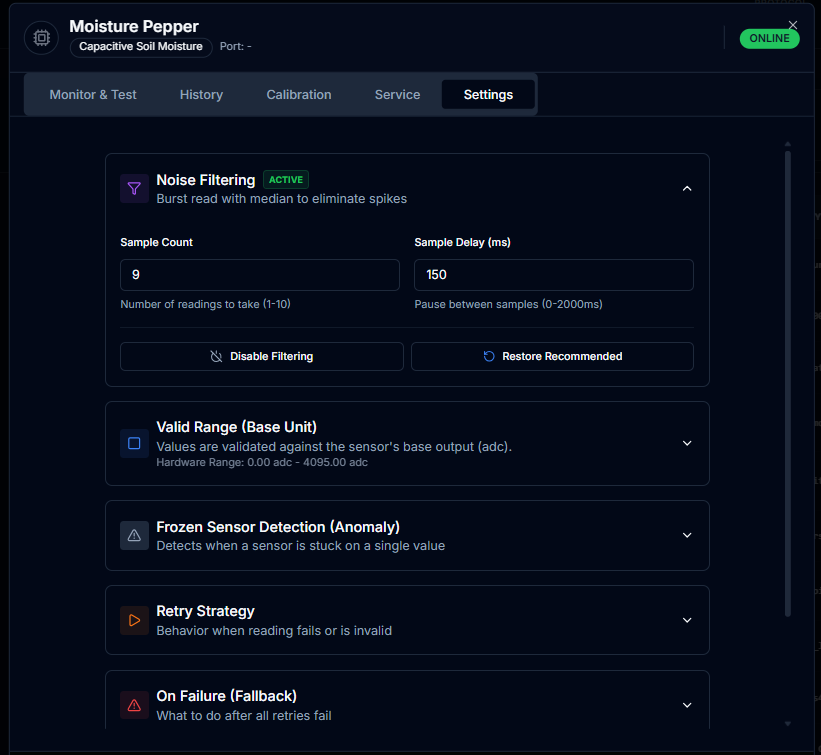821x755 pixels.
Task: Expand the Valid Range (Base Unit) section
Action: click(687, 443)
